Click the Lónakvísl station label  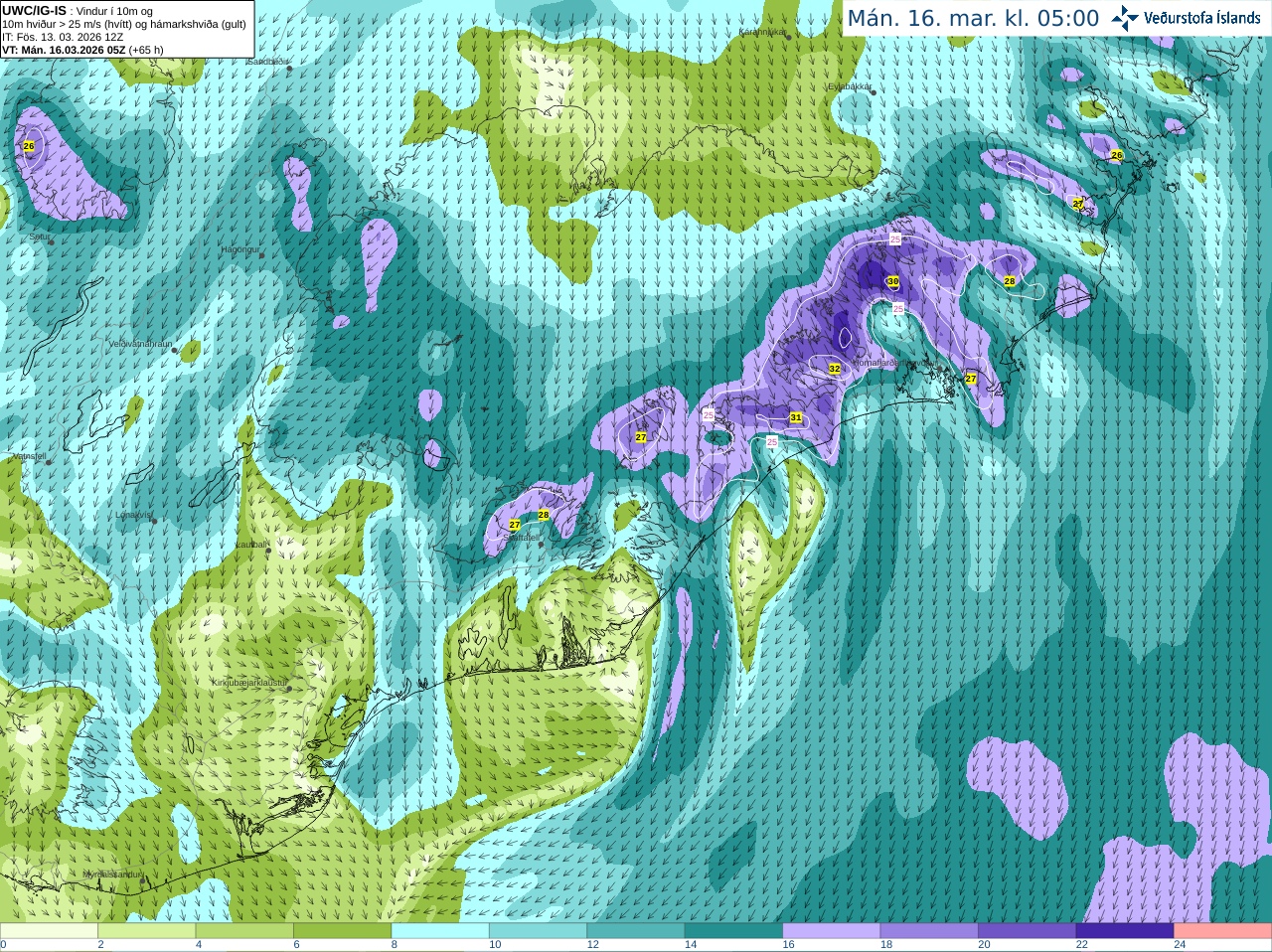(133, 515)
